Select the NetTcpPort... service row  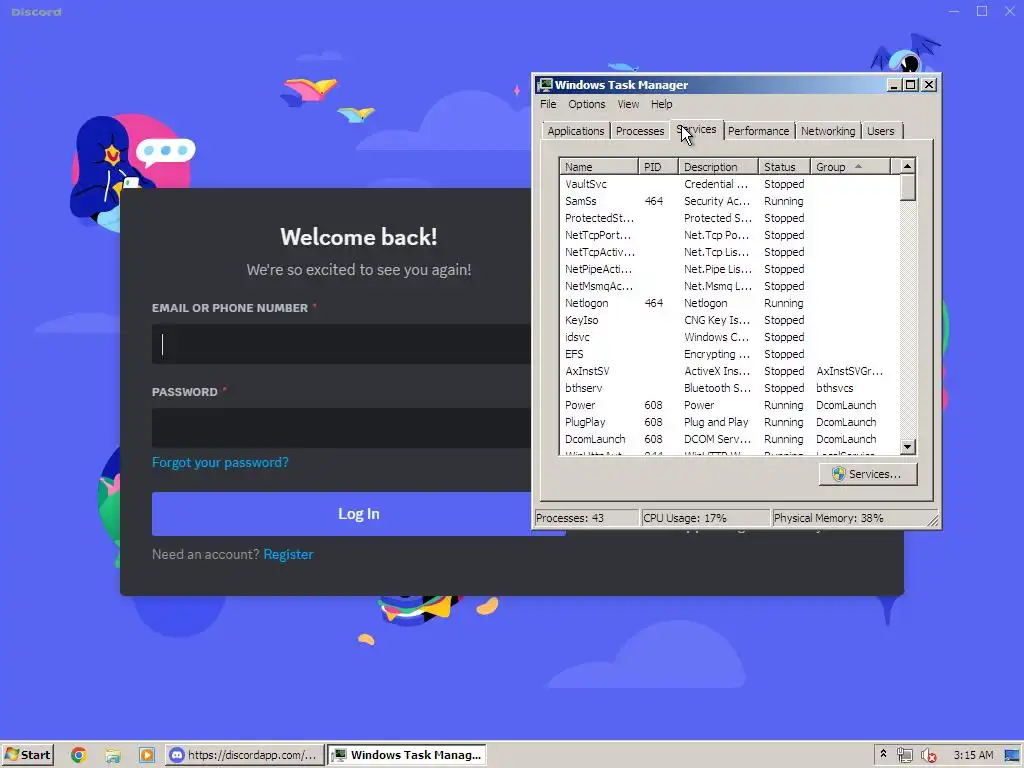[729, 235]
